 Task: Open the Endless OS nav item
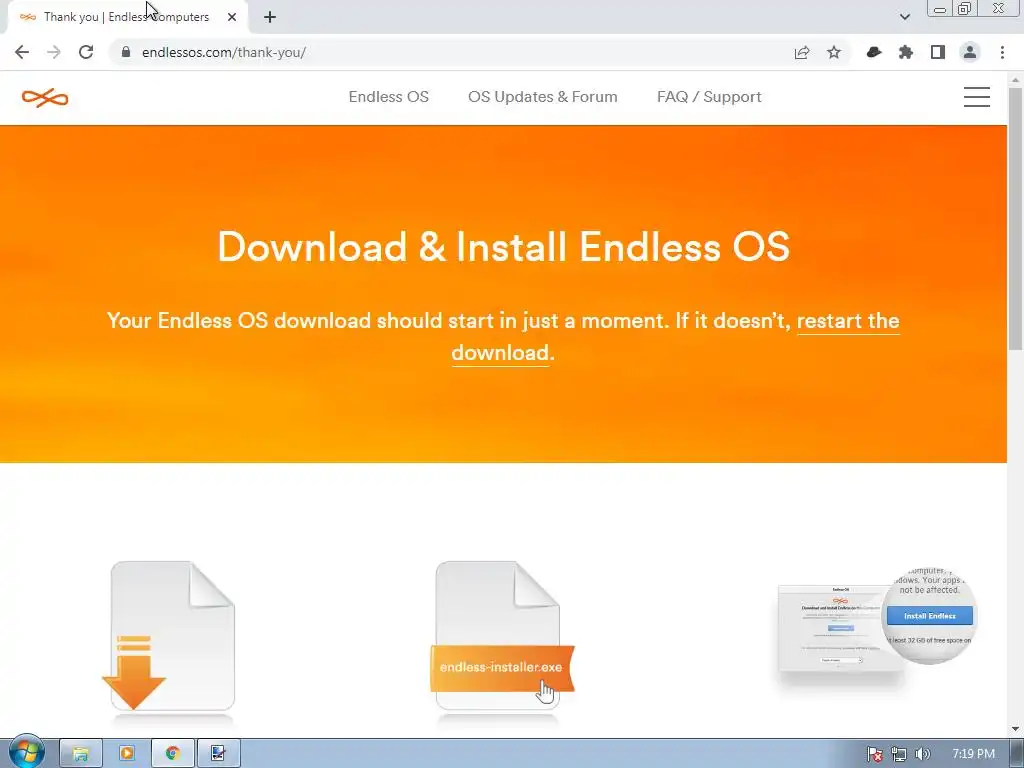tap(389, 97)
